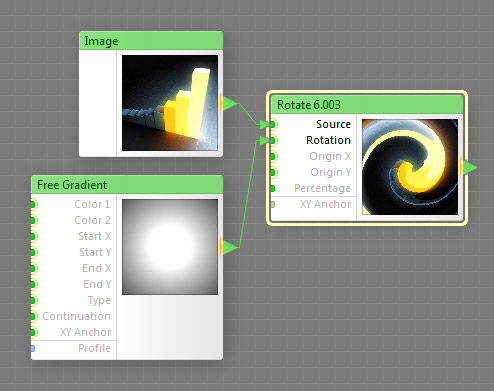This screenshot has width=494, height=391.
Task: Select the Rotate 6.003 node header
Action: (x=367, y=105)
